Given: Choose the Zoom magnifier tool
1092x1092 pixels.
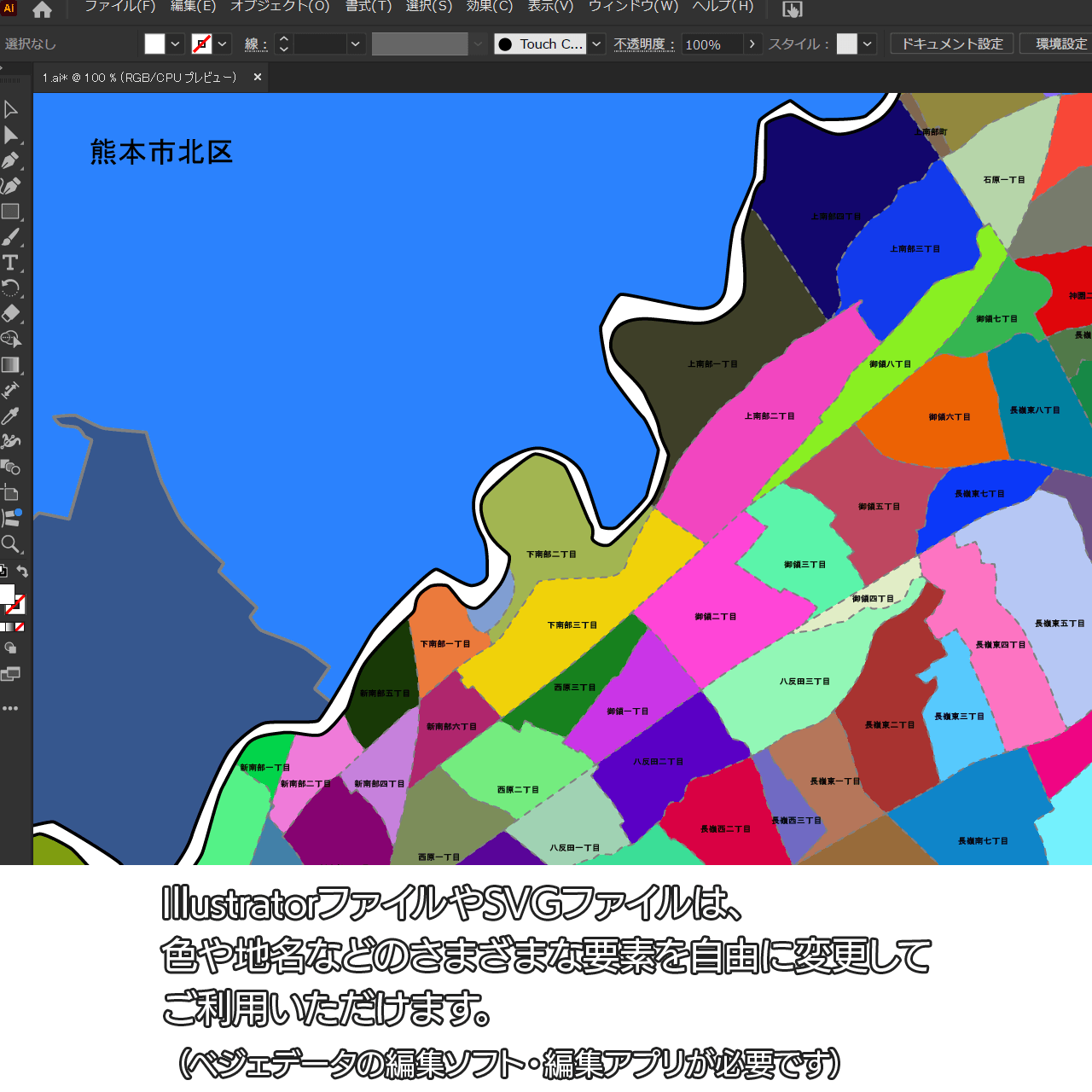Looking at the screenshot, I should click(x=10, y=544).
